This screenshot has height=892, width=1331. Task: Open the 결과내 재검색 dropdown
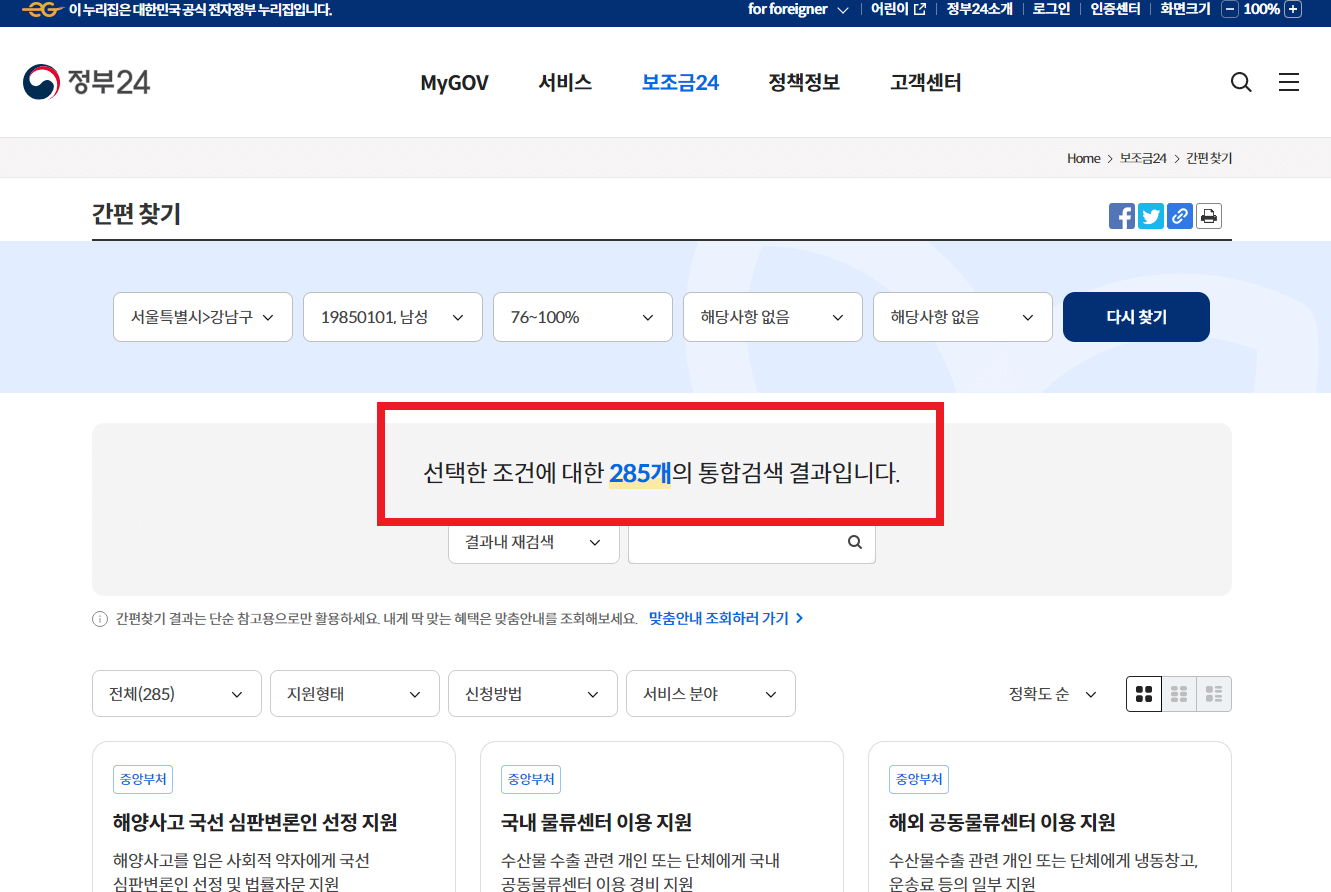(533, 541)
